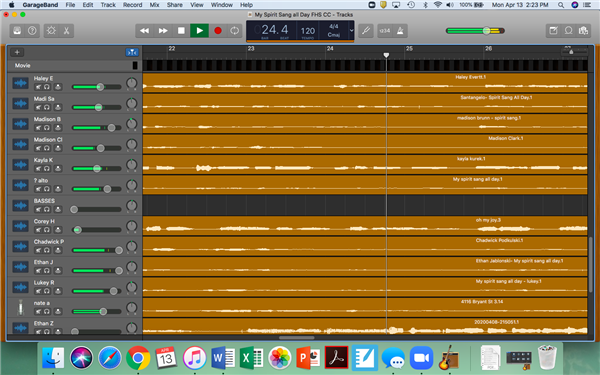Open Smart Controls
Screen dimensions: 600x375
[51, 31]
